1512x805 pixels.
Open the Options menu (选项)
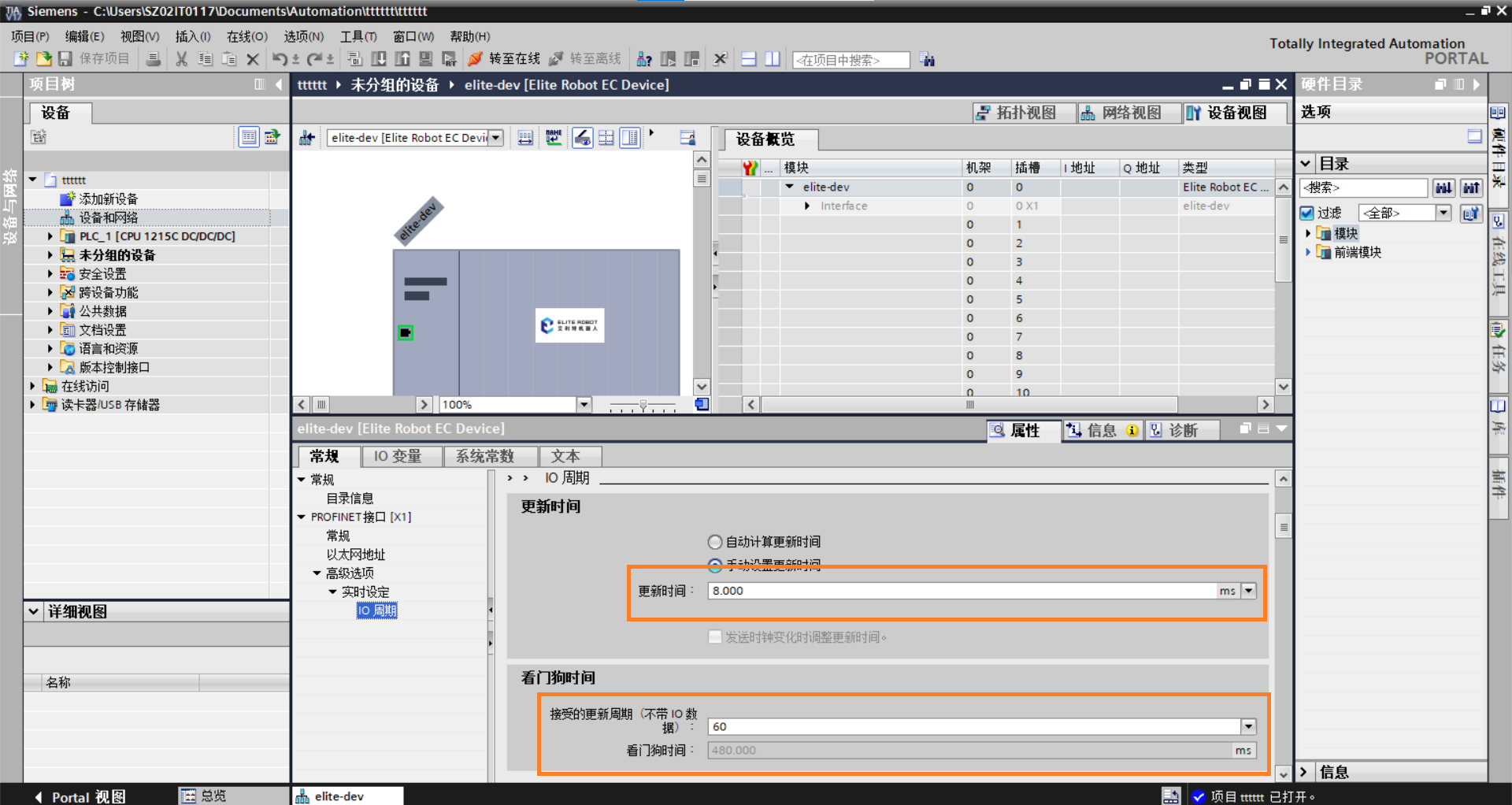pyautogui.click(x=303, y=36)
